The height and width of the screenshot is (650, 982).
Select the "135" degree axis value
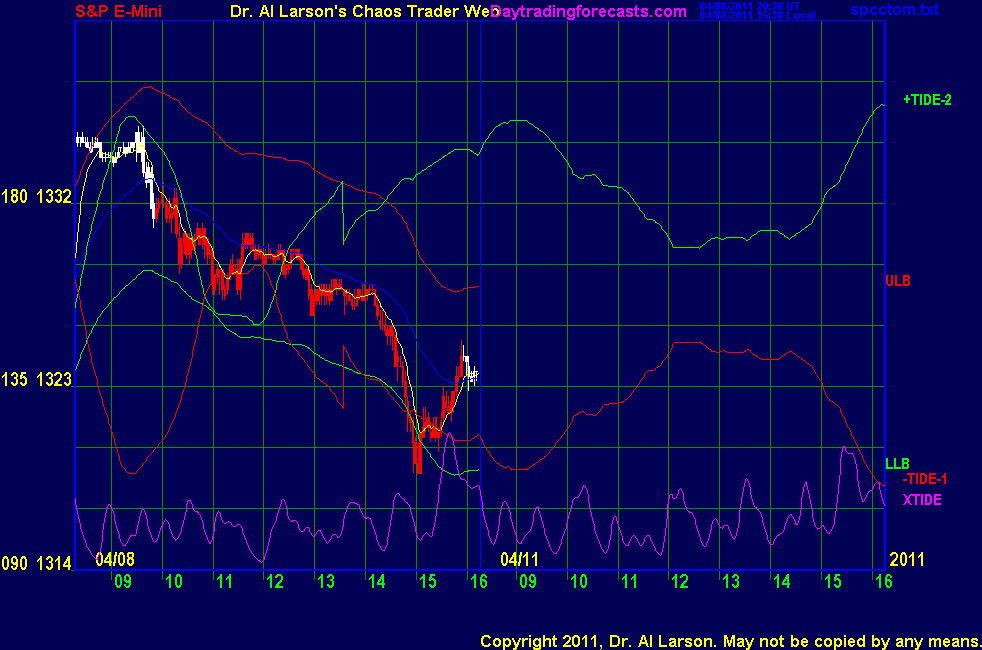tap(14, 379)
